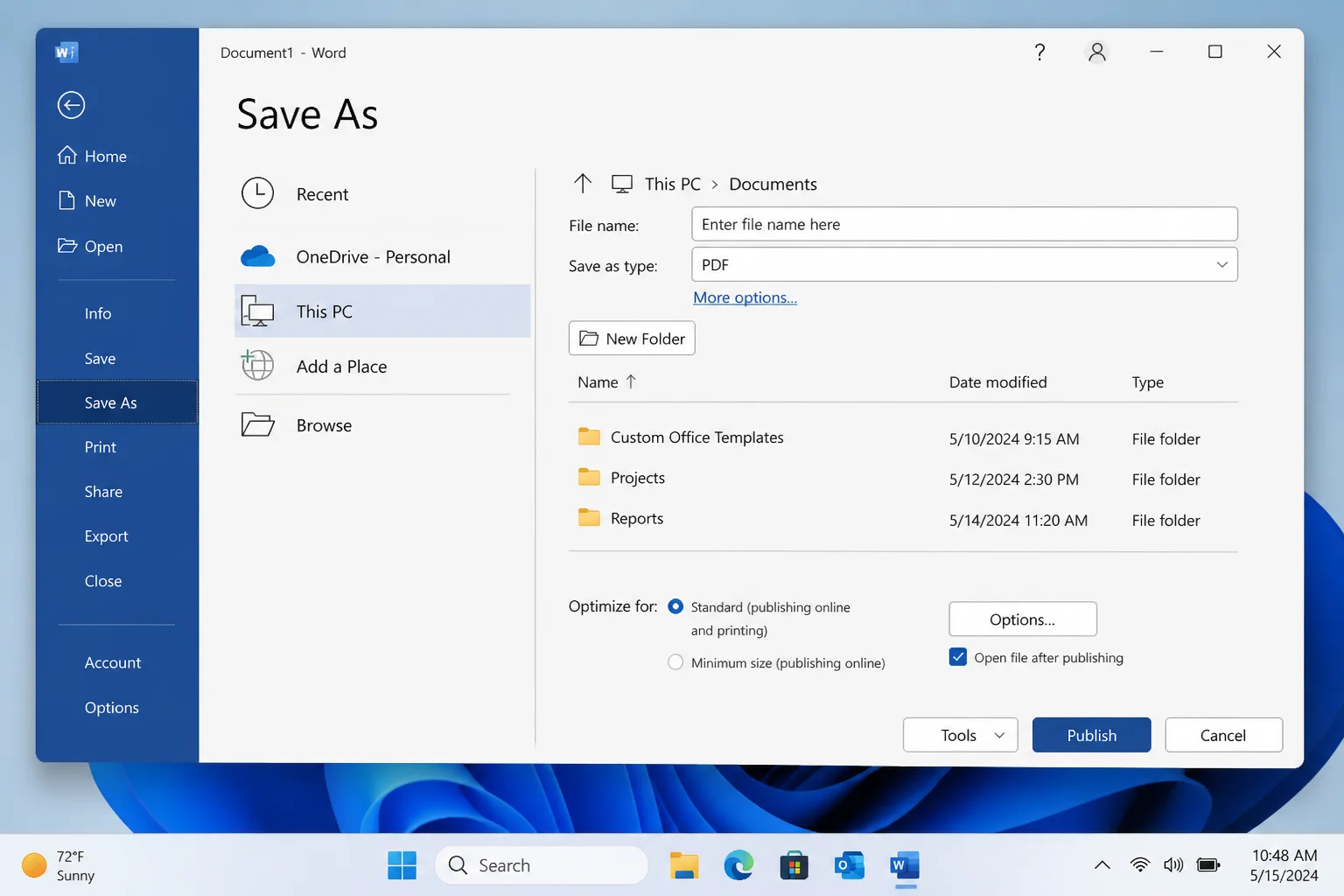
Task: Open Windows Start menu
Action: [402, 865]
